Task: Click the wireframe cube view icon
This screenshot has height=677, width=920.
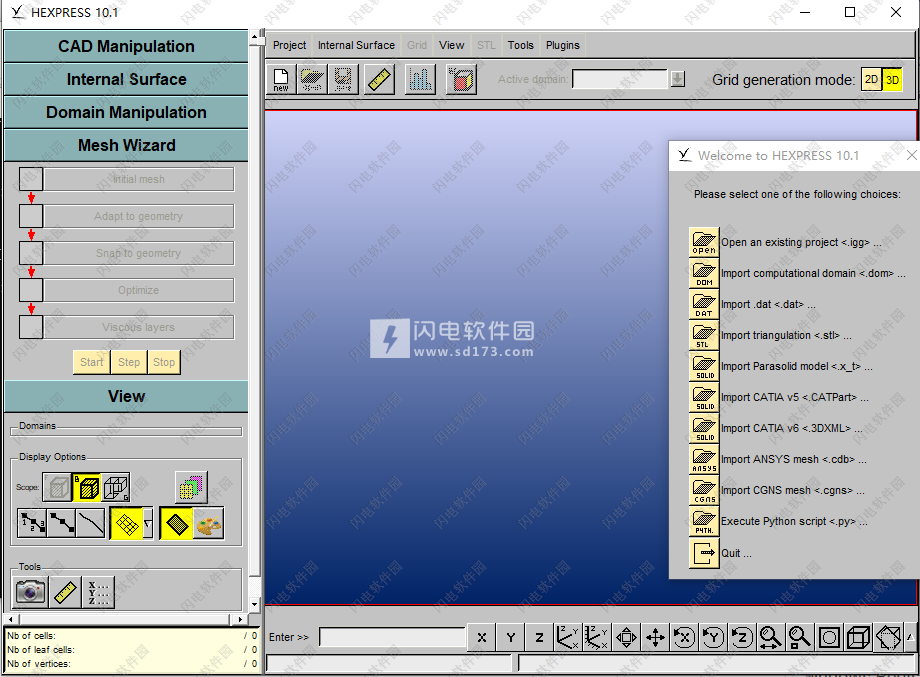Action: (858, 637)
